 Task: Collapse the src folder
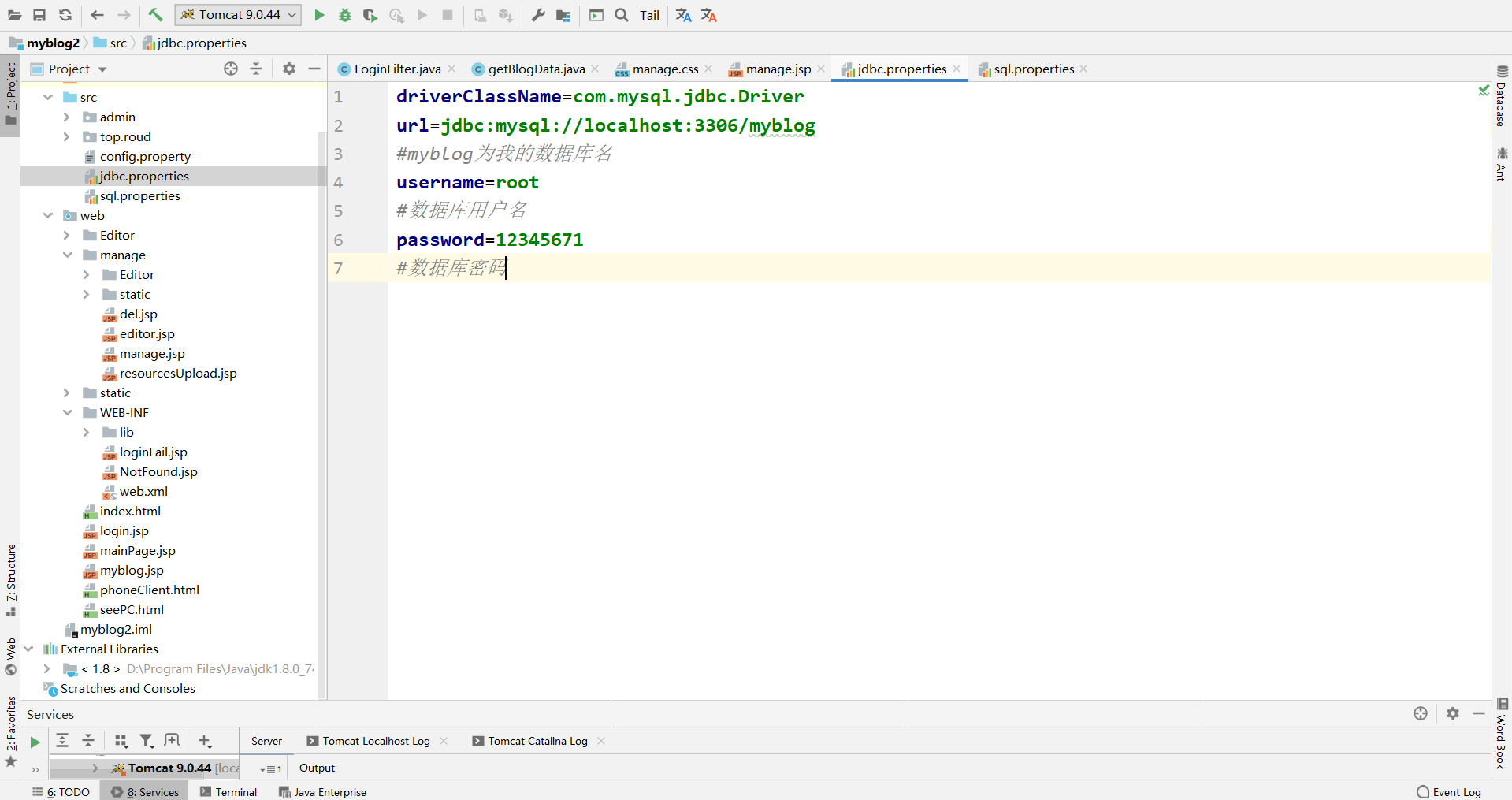tap(48, 97)
